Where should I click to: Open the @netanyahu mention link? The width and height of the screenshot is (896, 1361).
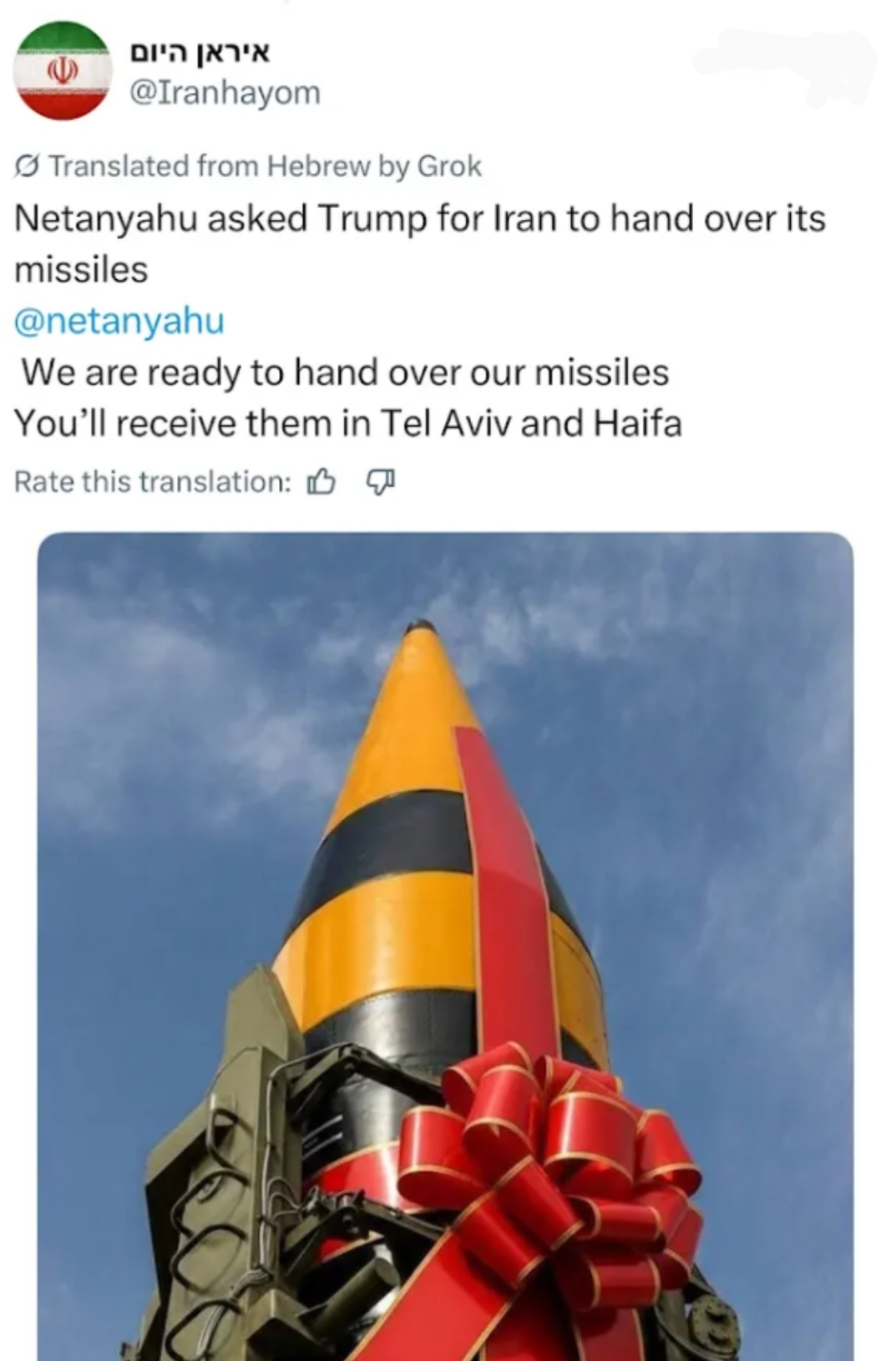coord(119,321)
